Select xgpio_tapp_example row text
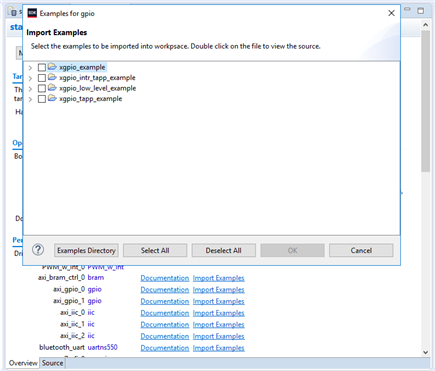This screenshot has height=371, width=435. click(x=91, y=99)
